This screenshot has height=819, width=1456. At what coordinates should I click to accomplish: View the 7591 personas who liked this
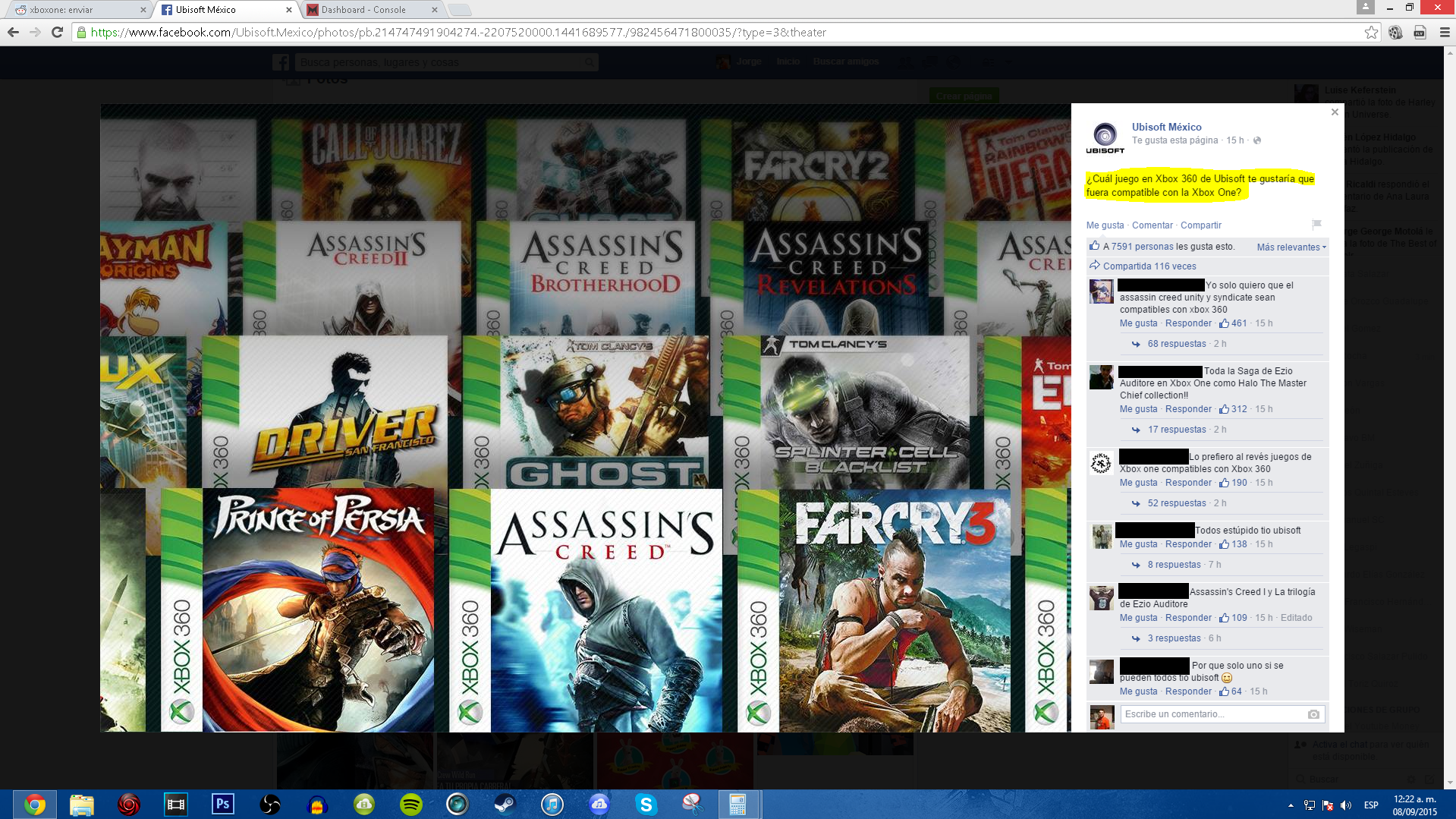click(x=1143, y=247)
